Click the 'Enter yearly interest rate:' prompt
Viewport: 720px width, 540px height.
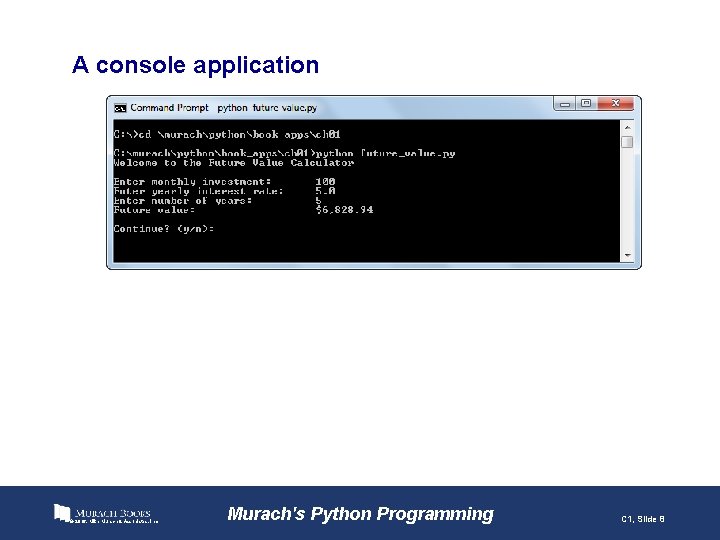[x=198, y=191]
